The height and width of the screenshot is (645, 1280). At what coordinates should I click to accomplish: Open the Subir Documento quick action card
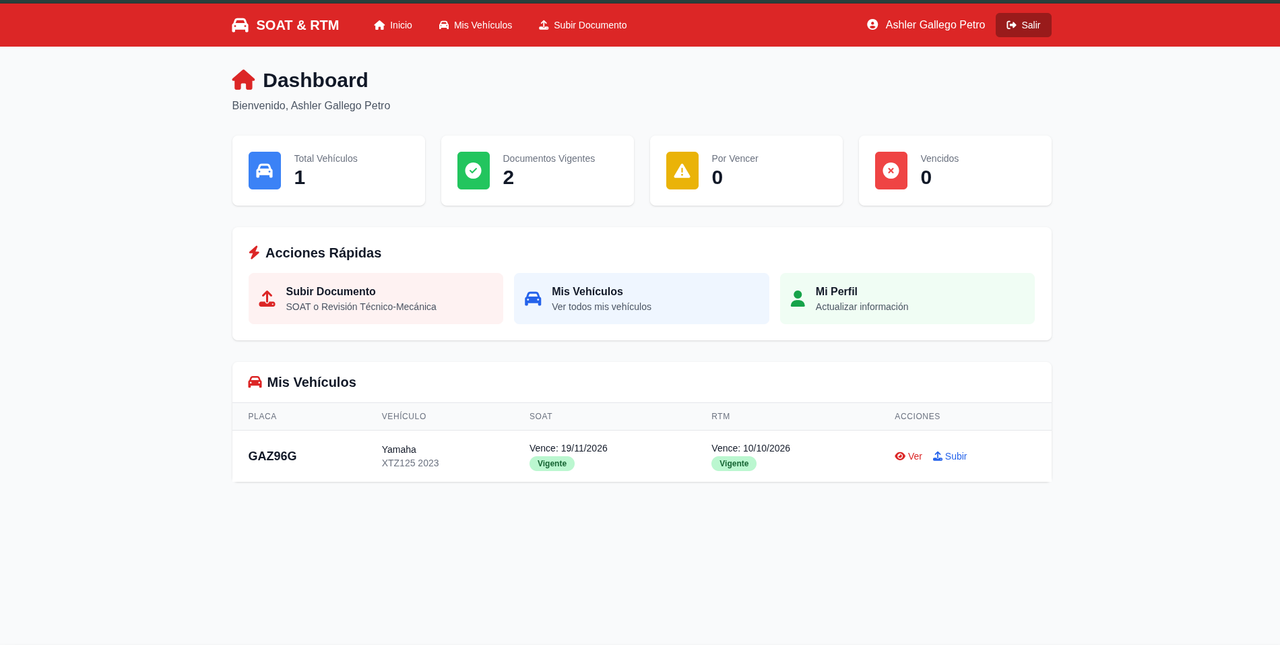click(x=376, y=298)
